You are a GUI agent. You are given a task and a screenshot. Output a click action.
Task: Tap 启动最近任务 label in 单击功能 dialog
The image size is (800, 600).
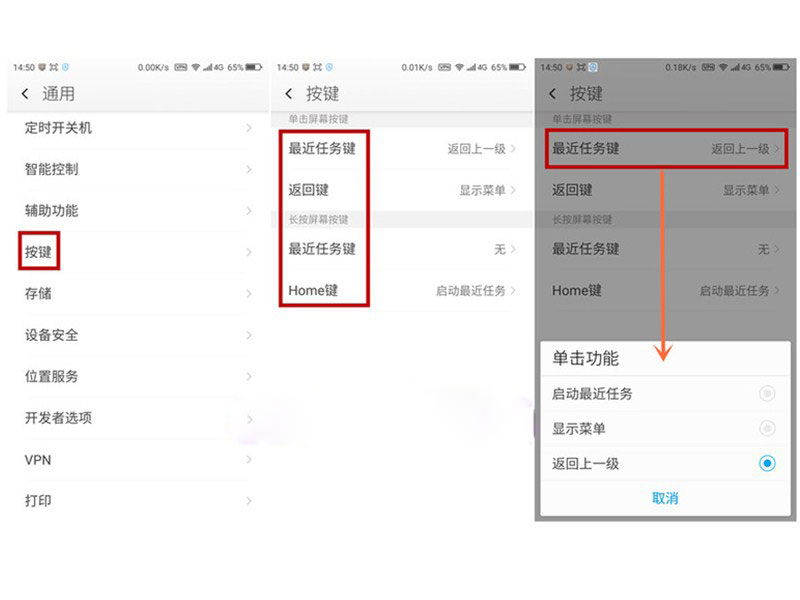(x=592, y=394)
